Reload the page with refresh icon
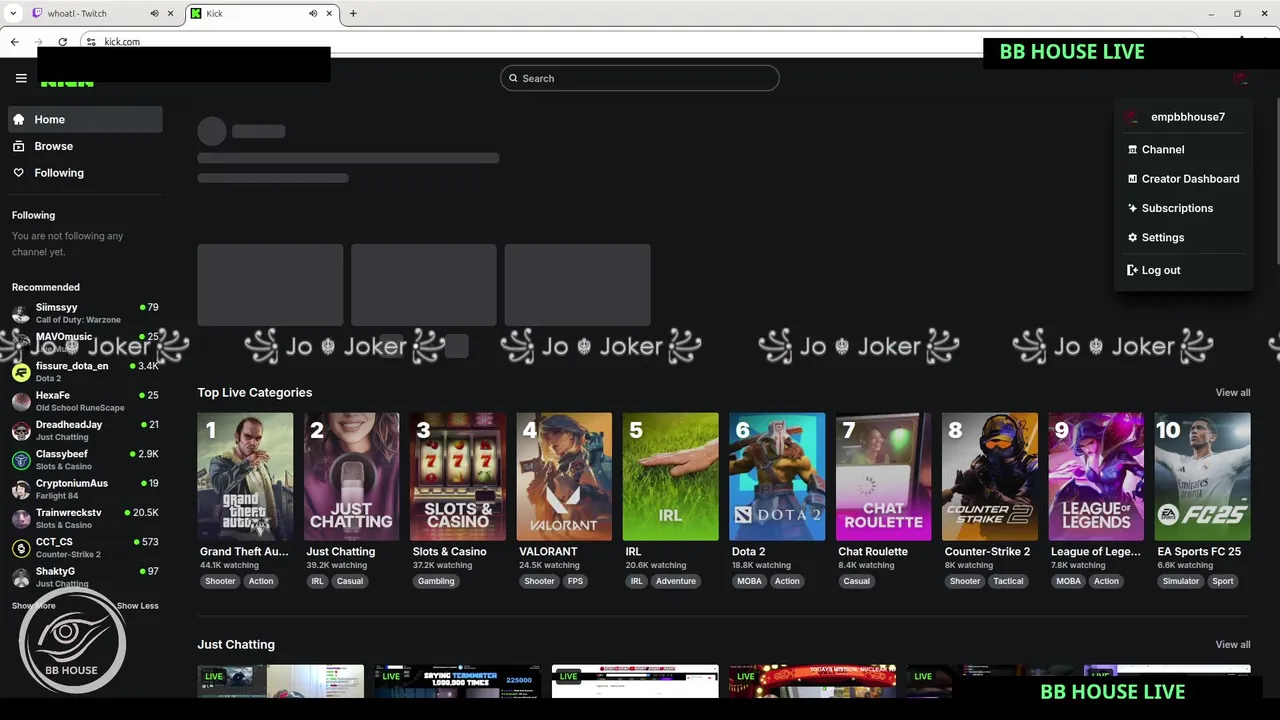The width and height of the screenshot is (1280, 720). tap(62, 41)
